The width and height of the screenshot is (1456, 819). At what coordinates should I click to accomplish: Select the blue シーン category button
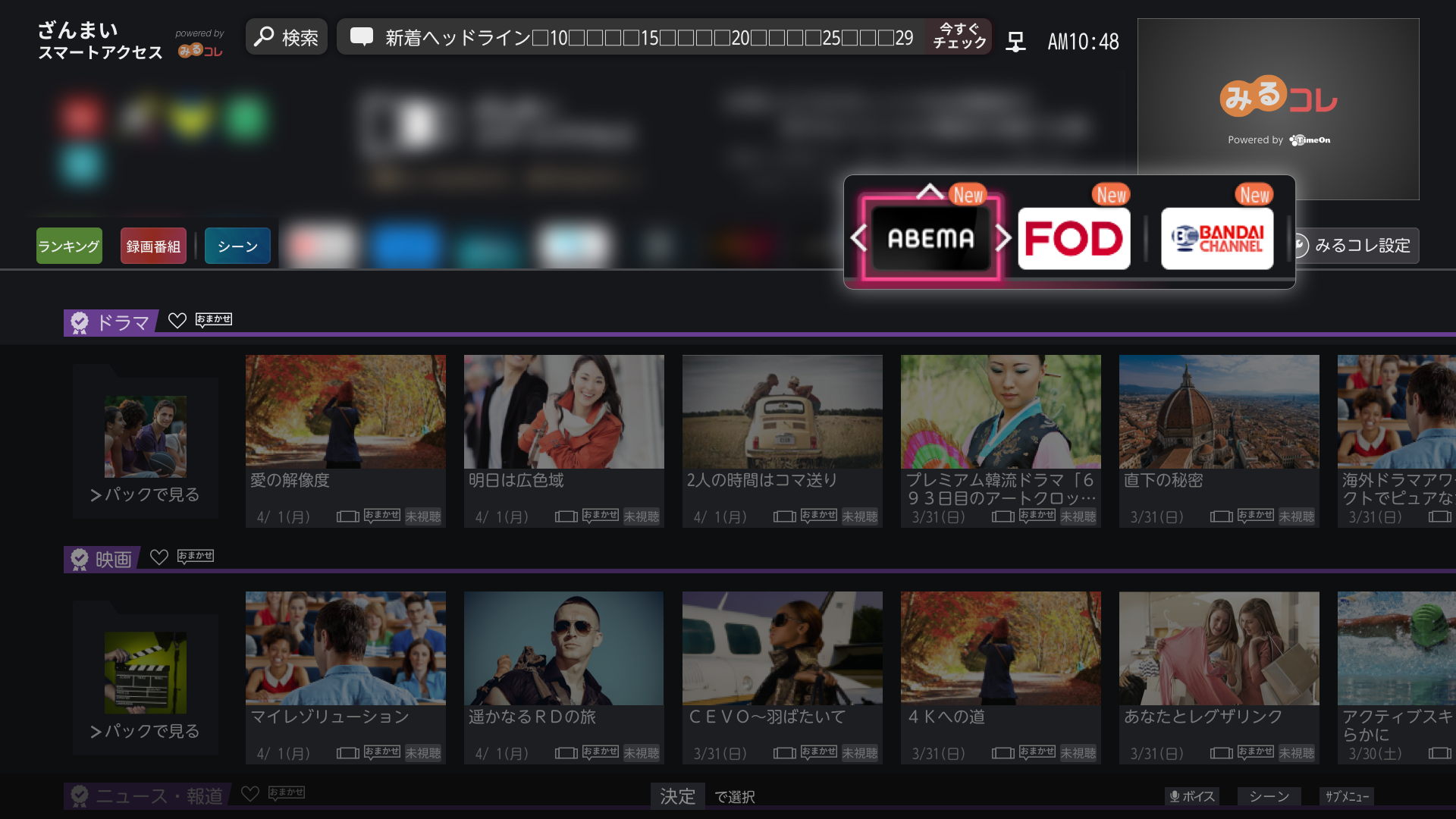point(237,246)
